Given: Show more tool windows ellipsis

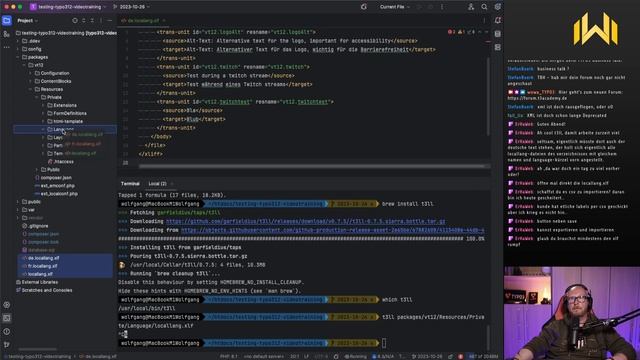Looking at the screenshot, I should point(7,47).
